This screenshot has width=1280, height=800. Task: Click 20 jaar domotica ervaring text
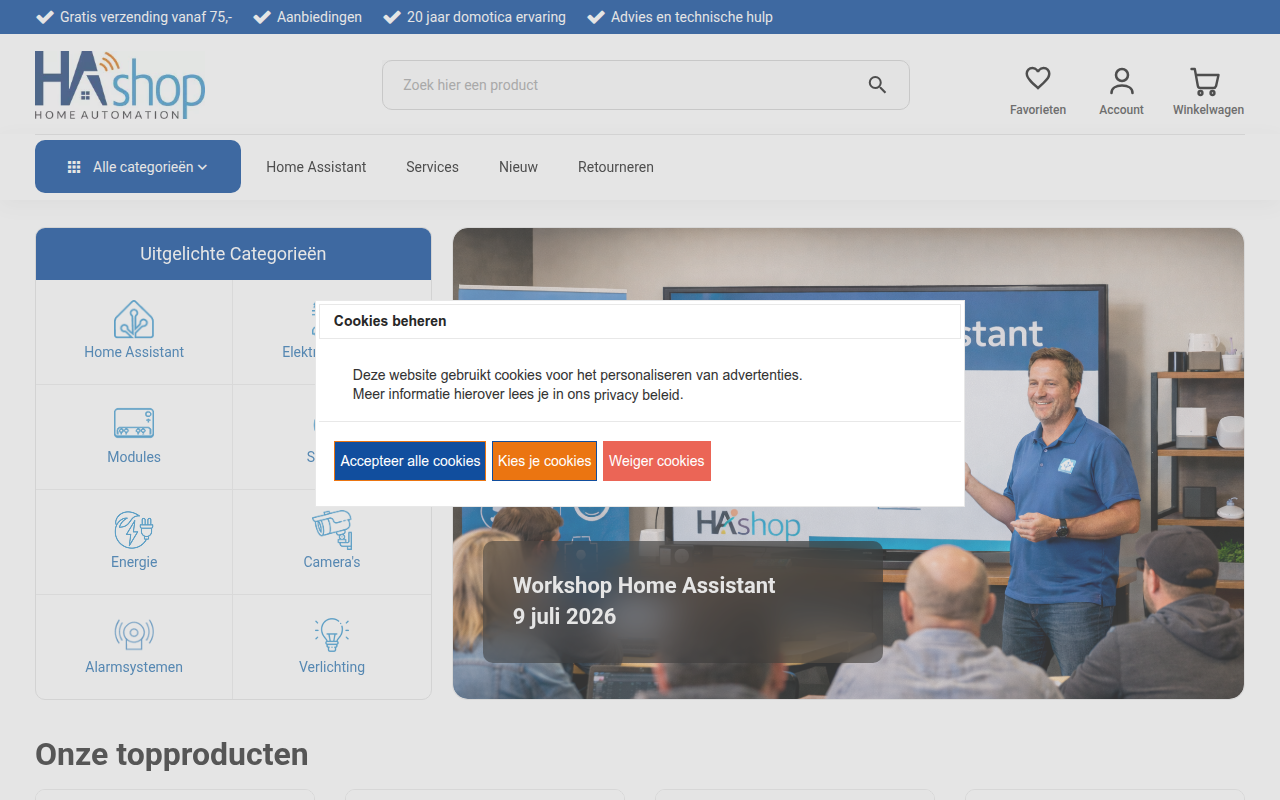(x=486, y=17)
